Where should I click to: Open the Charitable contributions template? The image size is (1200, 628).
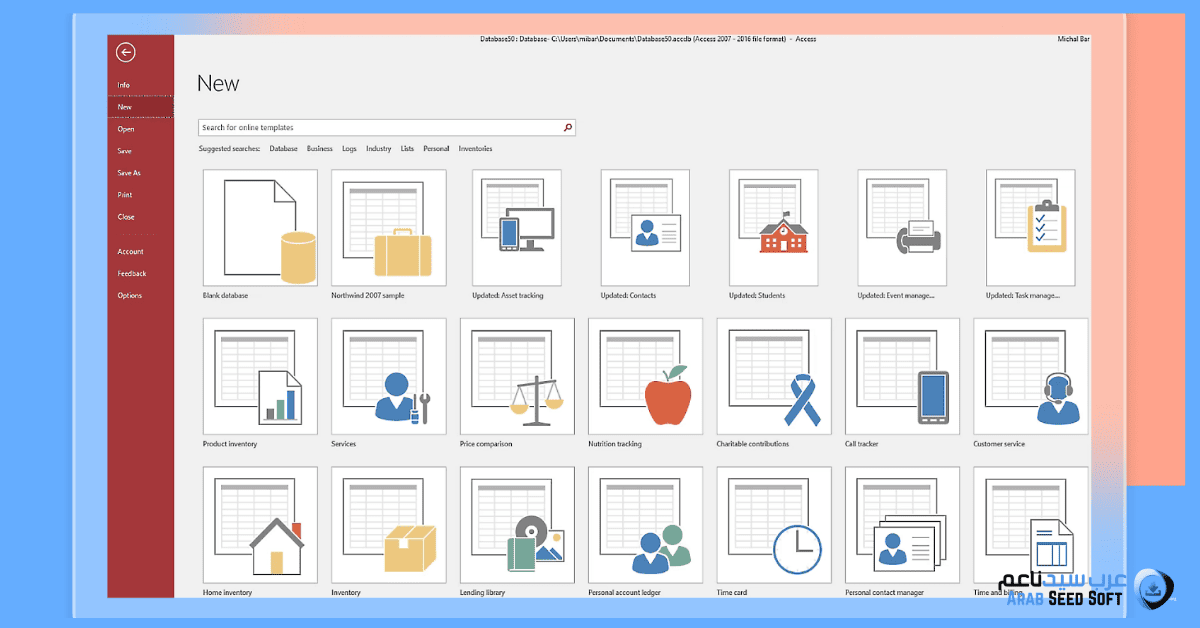[x=773, y=376]
